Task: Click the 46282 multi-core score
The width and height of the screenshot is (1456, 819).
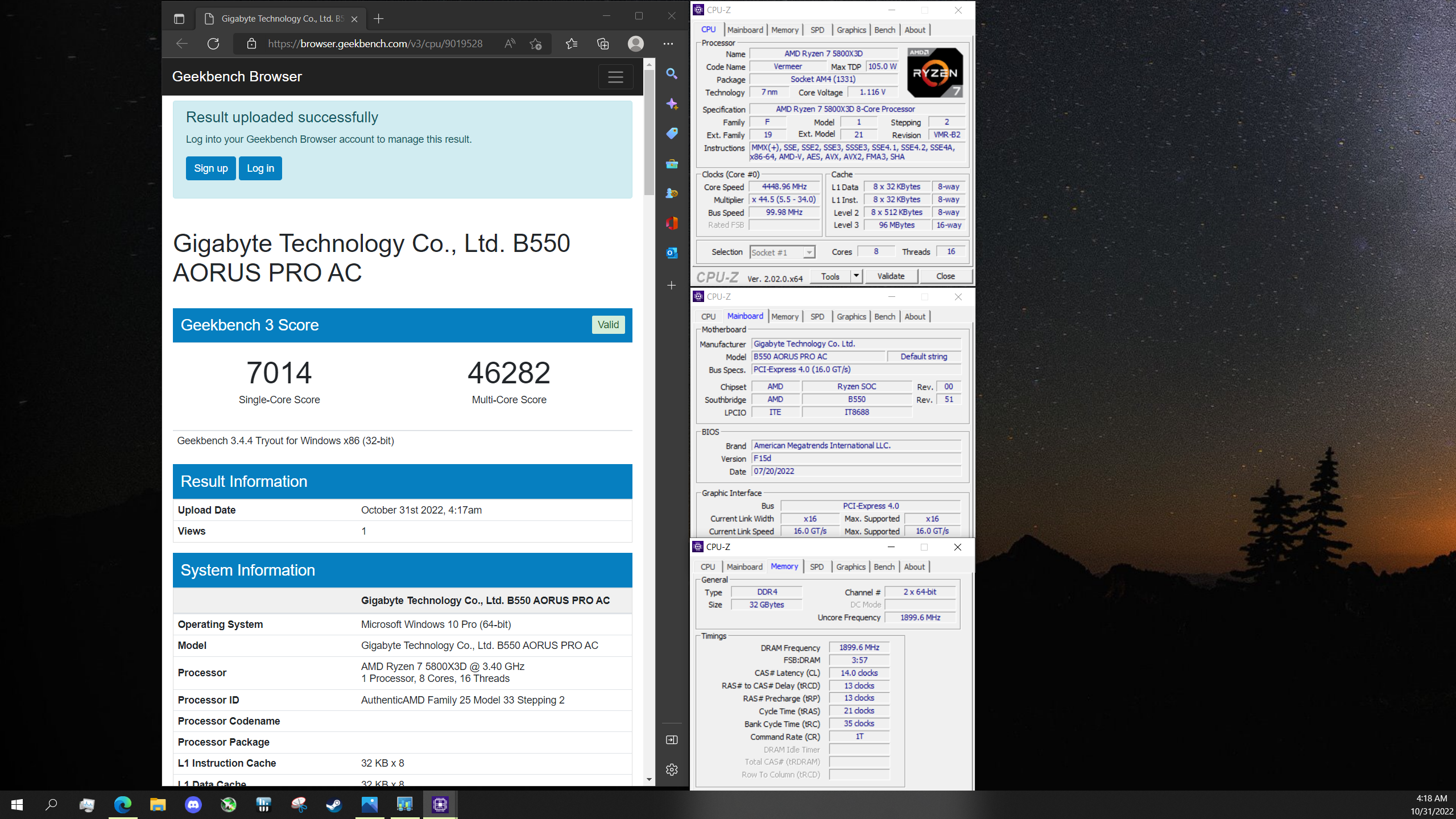Action: click(509, 373)
